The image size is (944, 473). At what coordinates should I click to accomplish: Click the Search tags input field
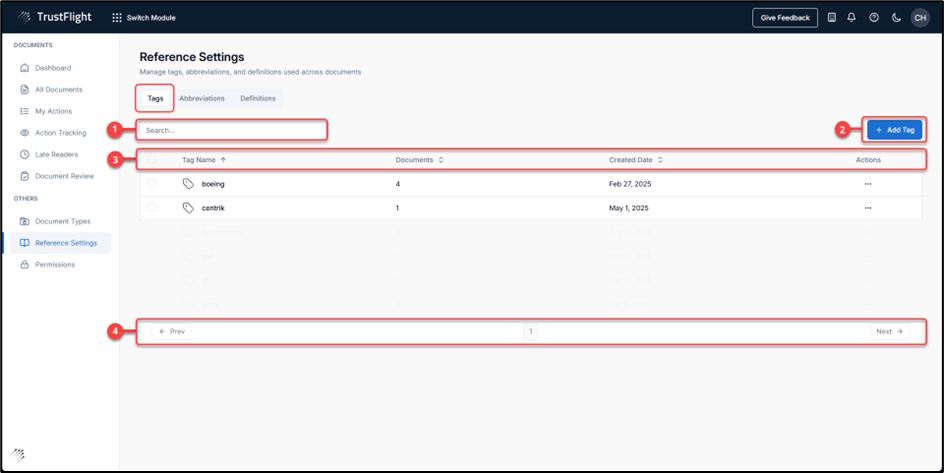click(x=232, y=130)
